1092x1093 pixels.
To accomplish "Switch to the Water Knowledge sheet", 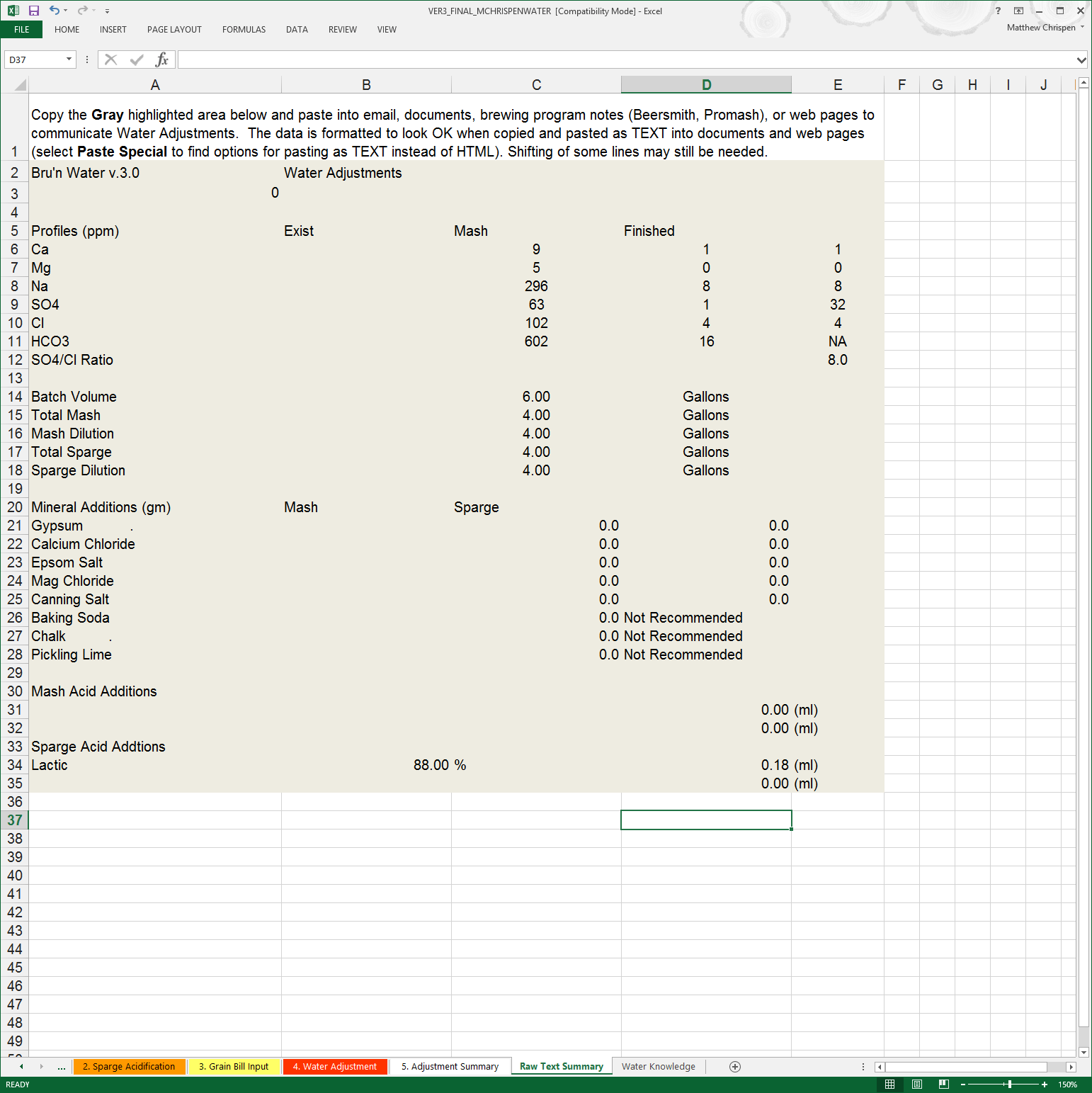I will (658, 1067).
